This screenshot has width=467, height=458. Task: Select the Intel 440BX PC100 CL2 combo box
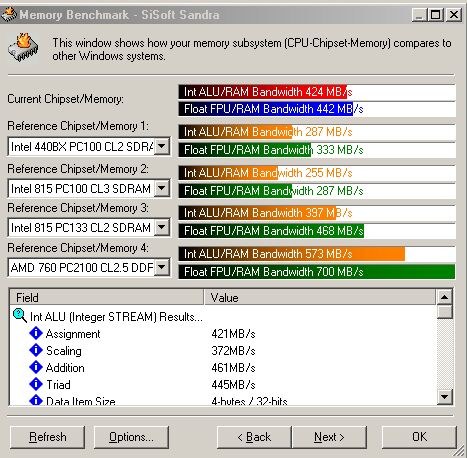89,146
